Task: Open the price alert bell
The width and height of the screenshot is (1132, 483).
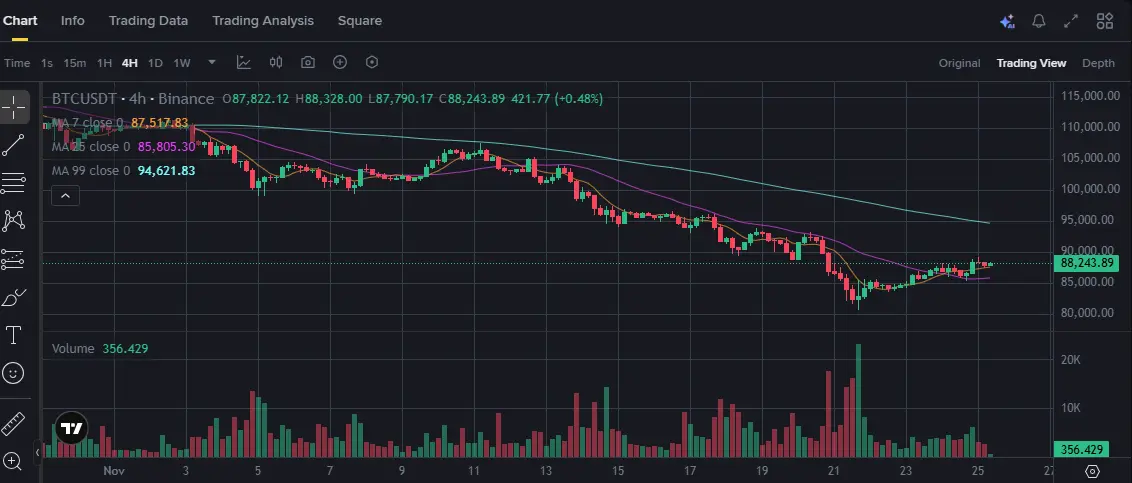Action: (1039, 21)
